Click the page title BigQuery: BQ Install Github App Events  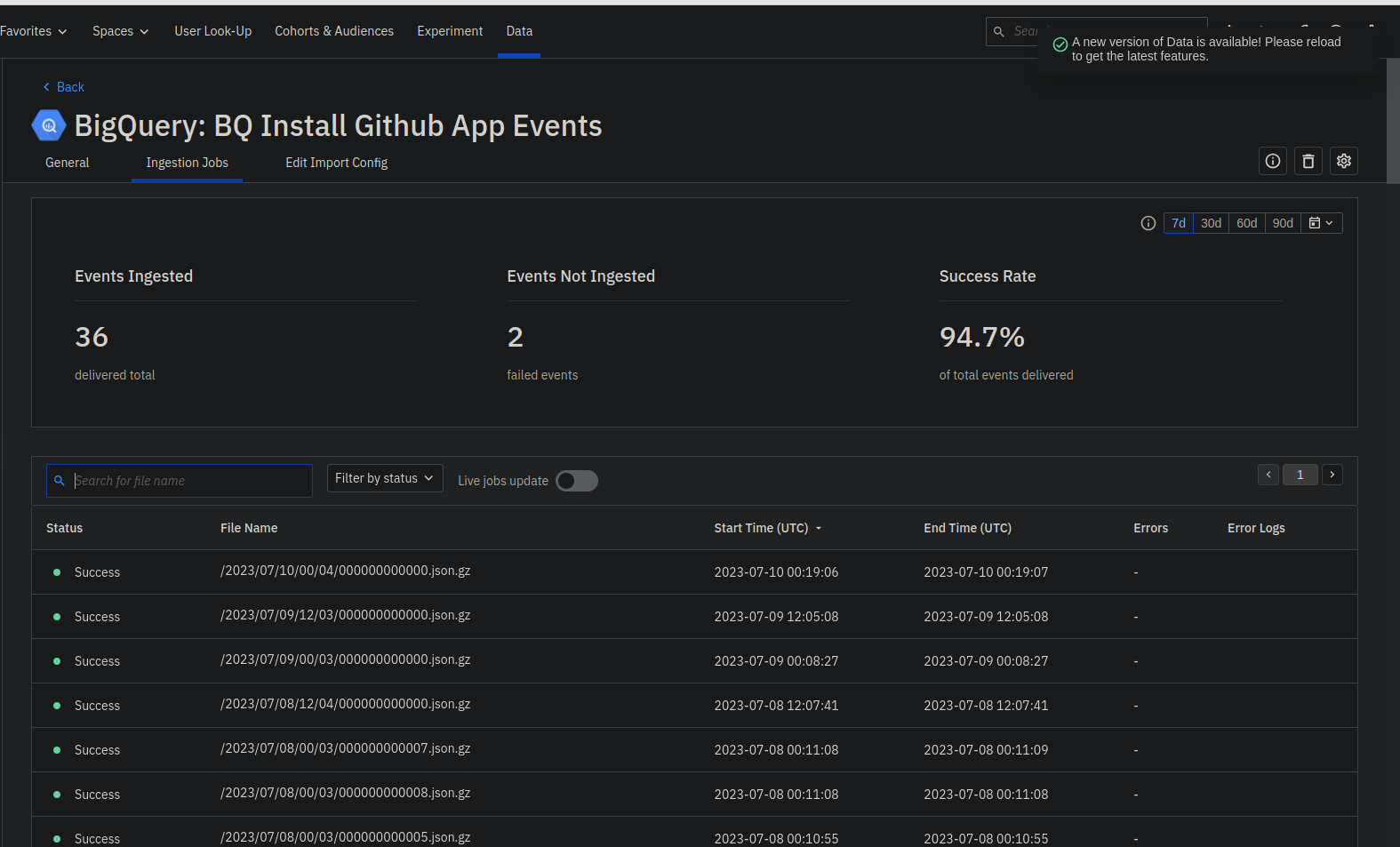tap(338, 126)
